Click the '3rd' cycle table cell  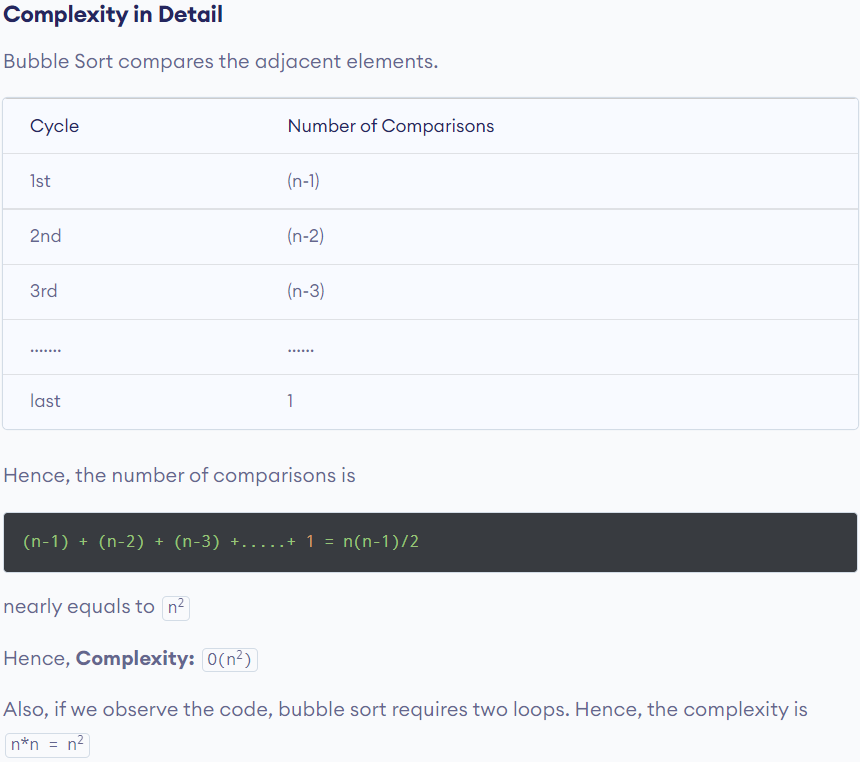43,291
